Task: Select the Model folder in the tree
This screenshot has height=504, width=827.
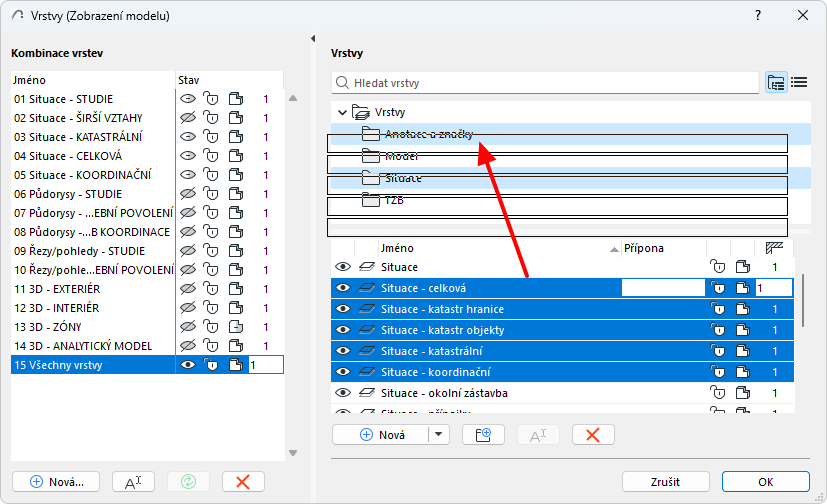Action: pos(402,156)
